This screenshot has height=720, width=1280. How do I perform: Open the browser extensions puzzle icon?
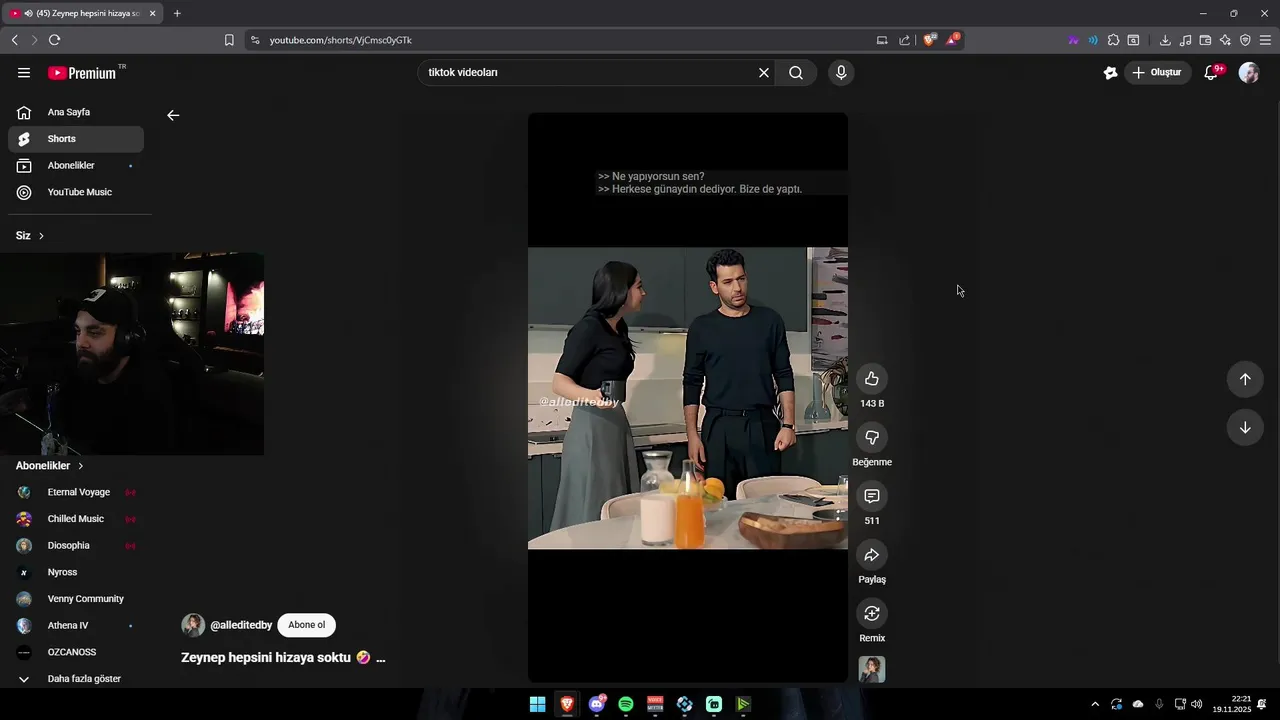[x=1113, y=40]
